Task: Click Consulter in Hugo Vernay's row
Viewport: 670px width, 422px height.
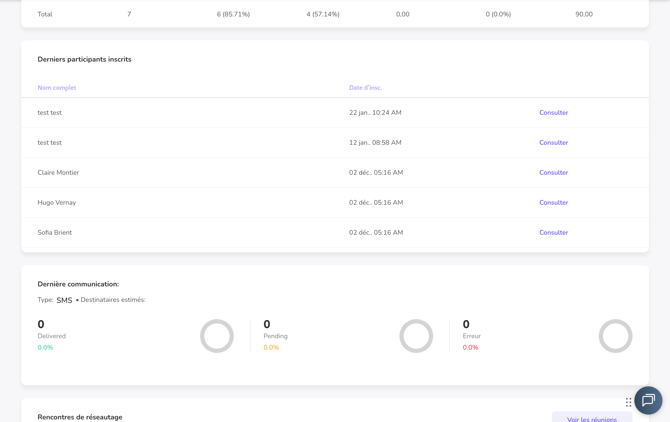Action: [x=553, y=203]
